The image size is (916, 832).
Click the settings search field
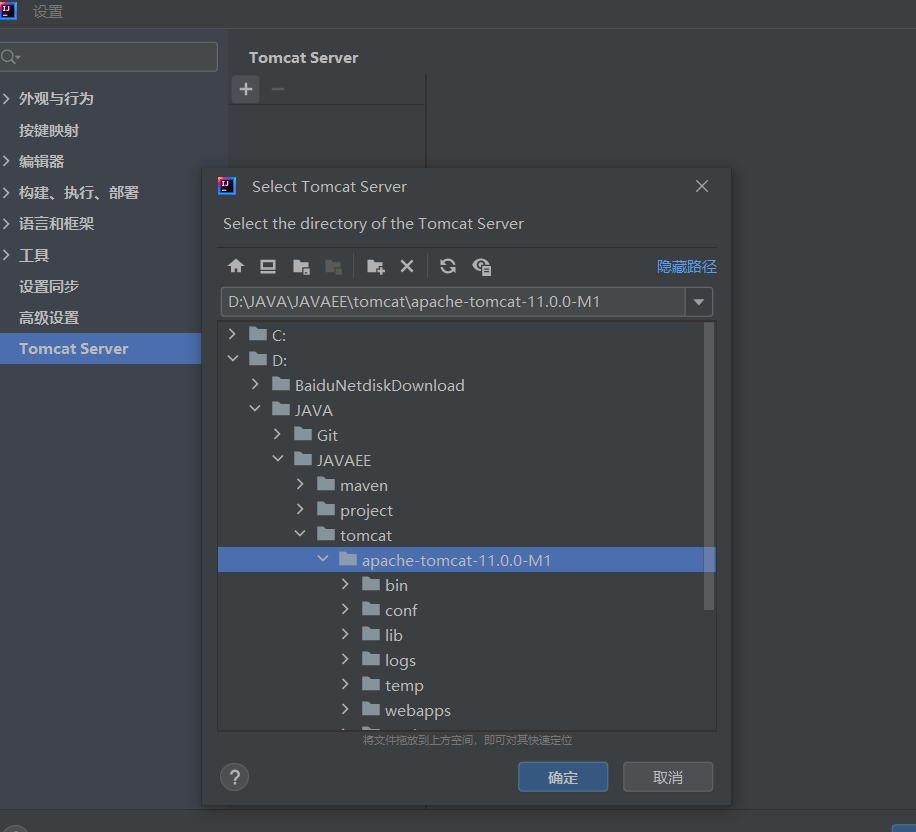109,57
